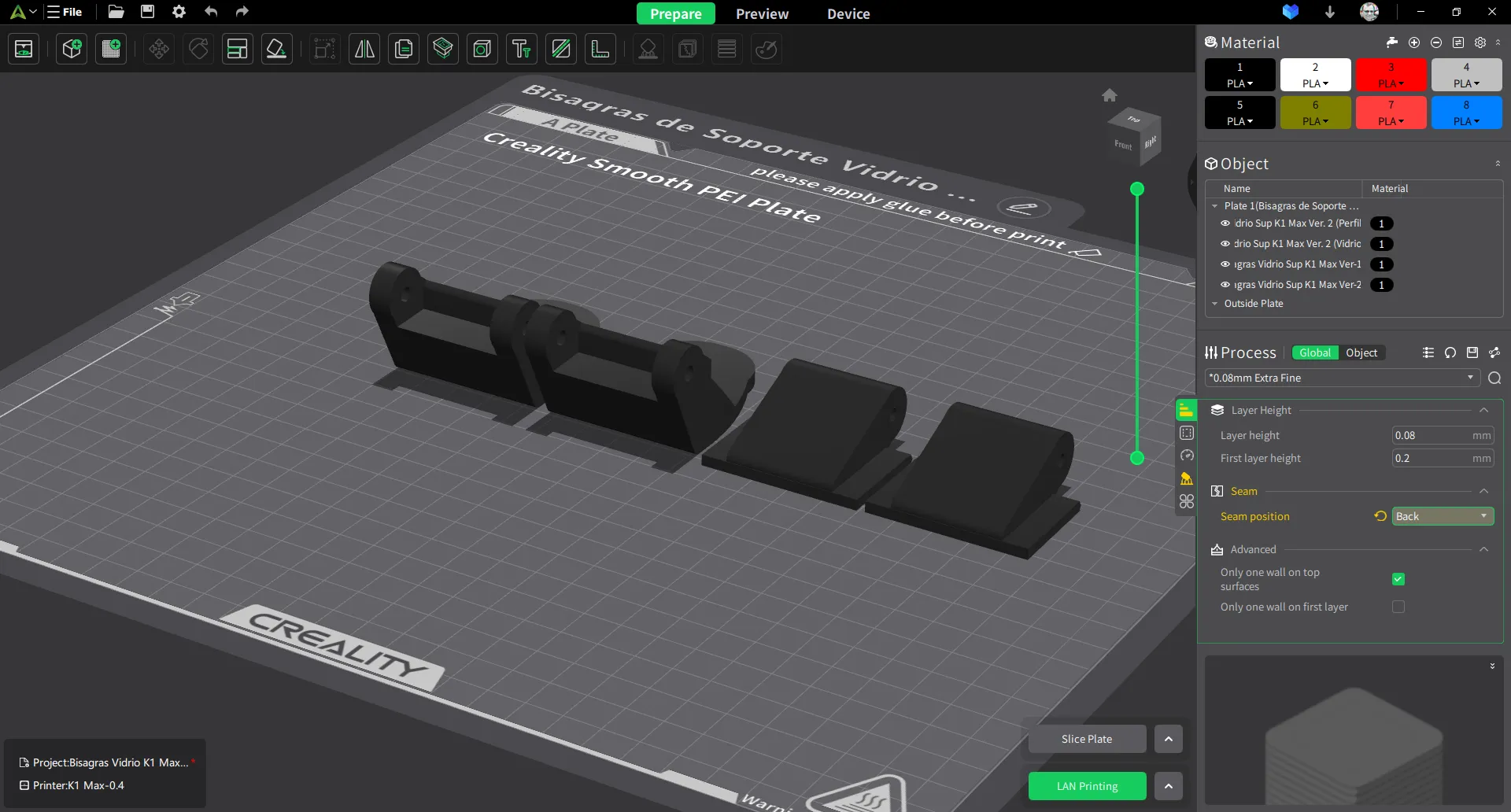Hide the object ending 'Ver. 2 (Perfil'
Image resolution: width=1511 pixels, height=812 pixels.
coord(1225,223)
